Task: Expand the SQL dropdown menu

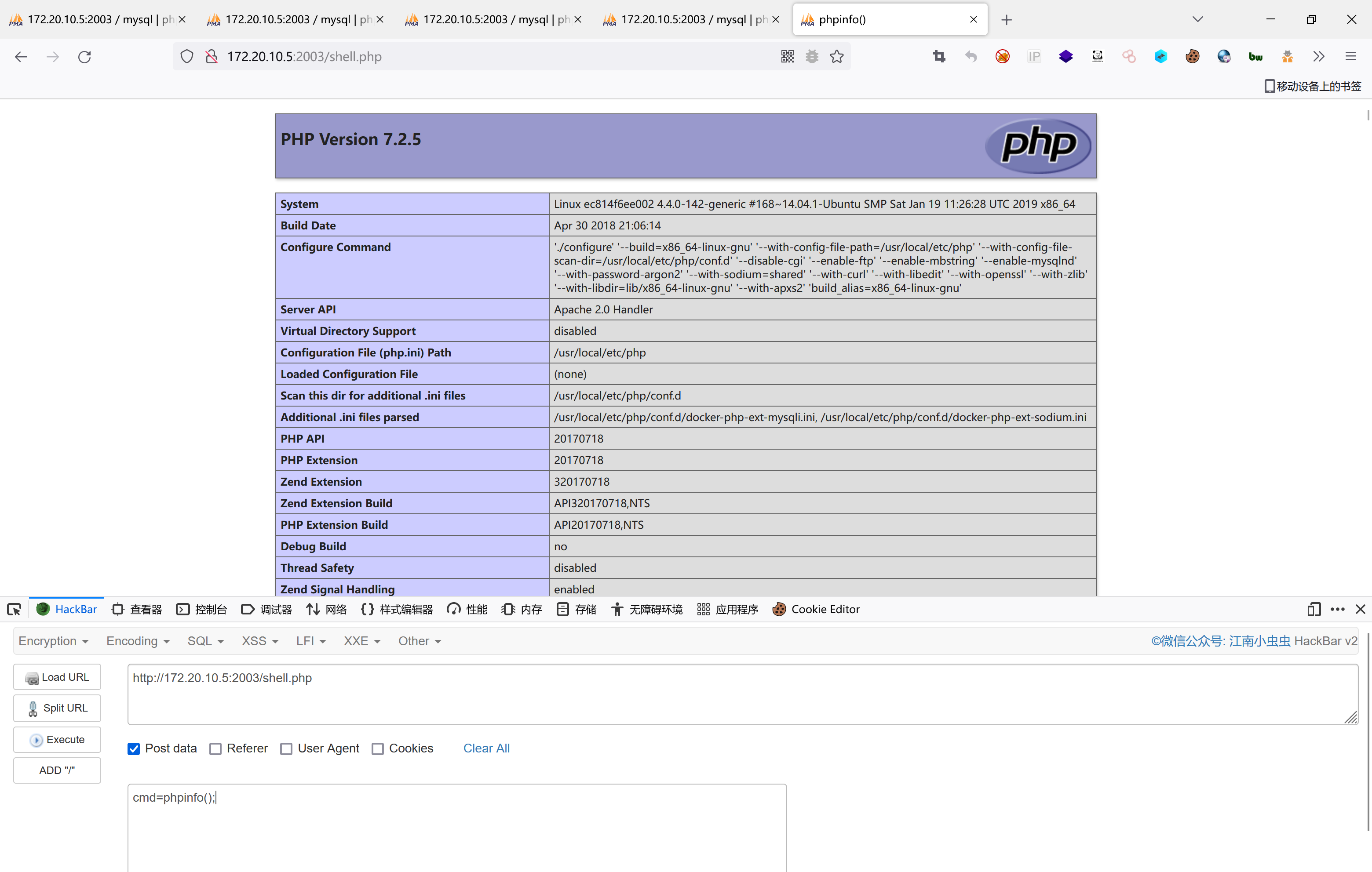Action: click(x=205, y=641)
